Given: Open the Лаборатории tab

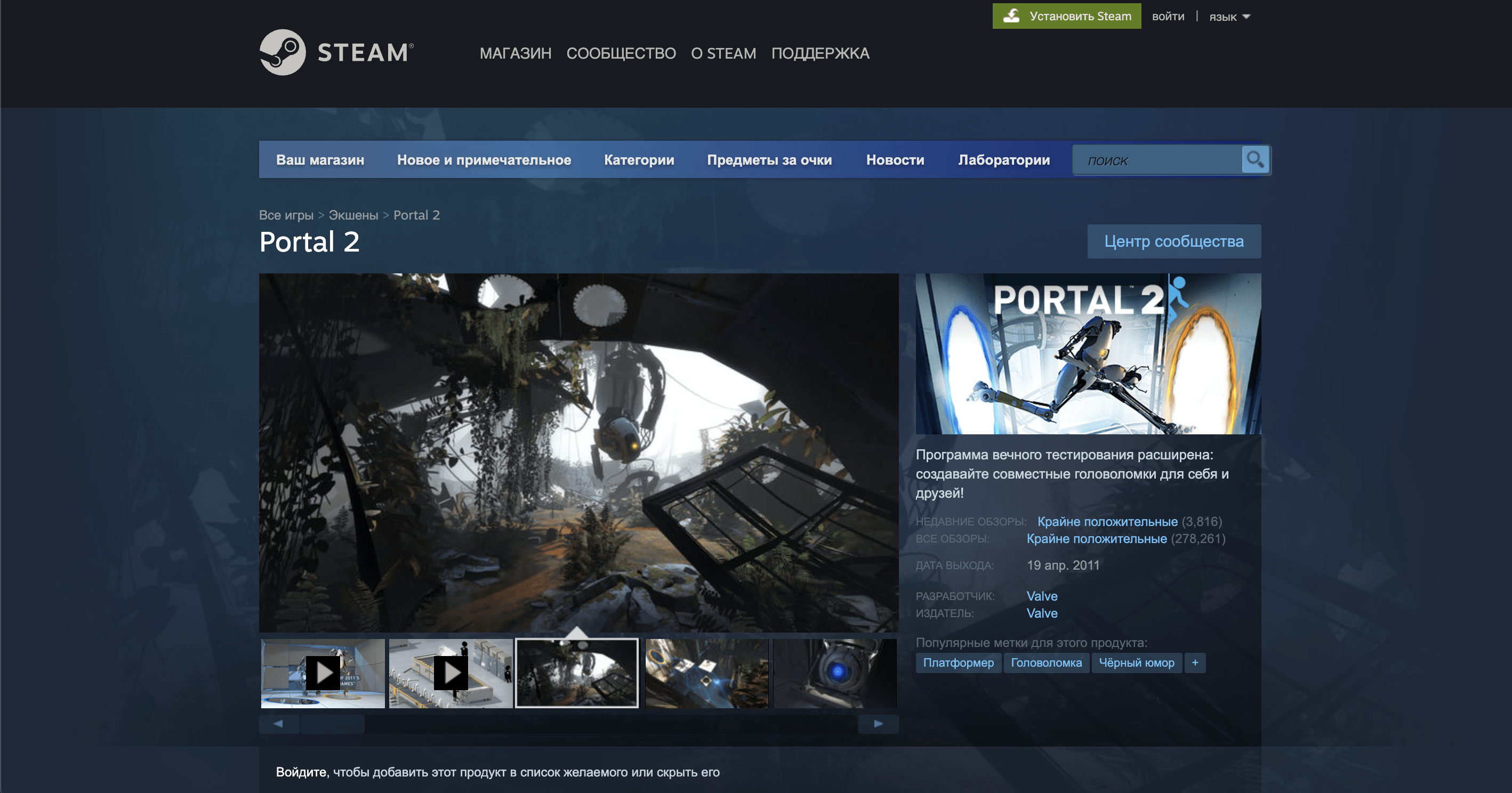Looking at the screenshot, I should click(x=1004, y=159).
